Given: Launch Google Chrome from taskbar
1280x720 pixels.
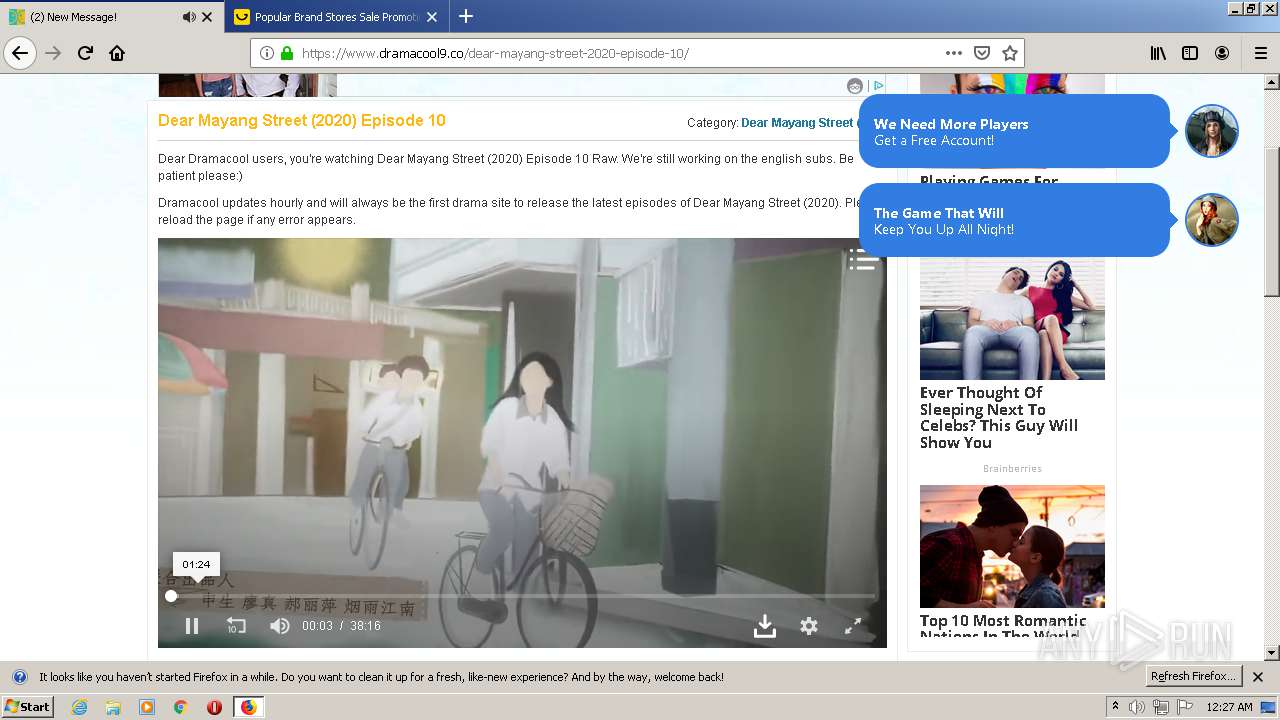Looking at the screenshot, I should point(181,707).
